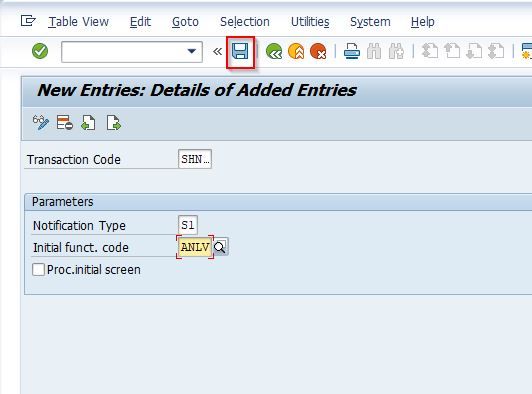The image size is (532, 394).
Task: Click the Notification Type input field
Action: point(188,225)
